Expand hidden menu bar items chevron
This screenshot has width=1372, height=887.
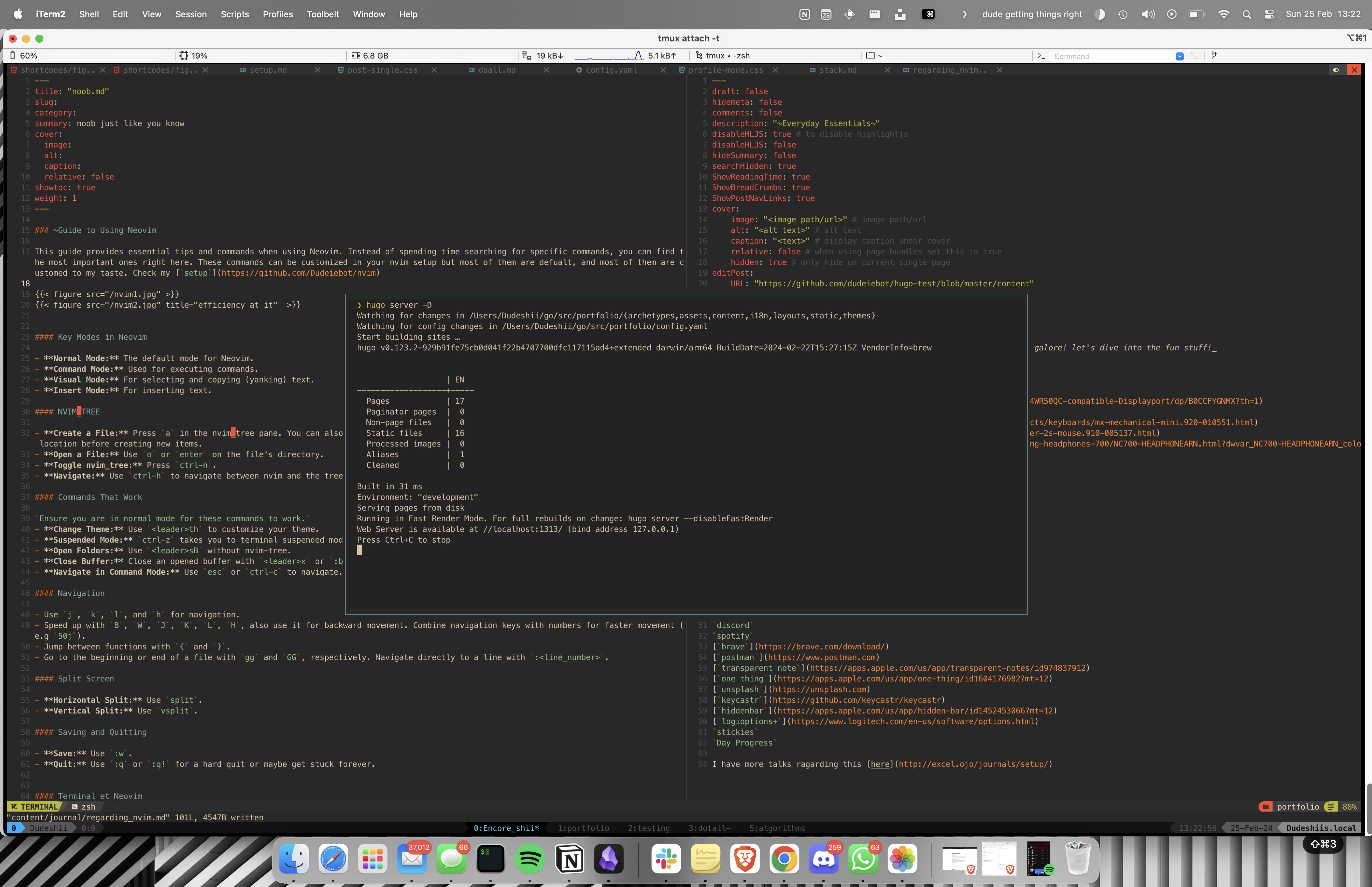[964, 14]
